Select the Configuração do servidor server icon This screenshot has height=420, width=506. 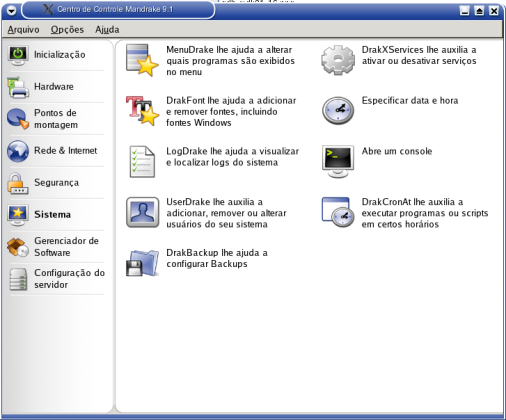(18, 279)
